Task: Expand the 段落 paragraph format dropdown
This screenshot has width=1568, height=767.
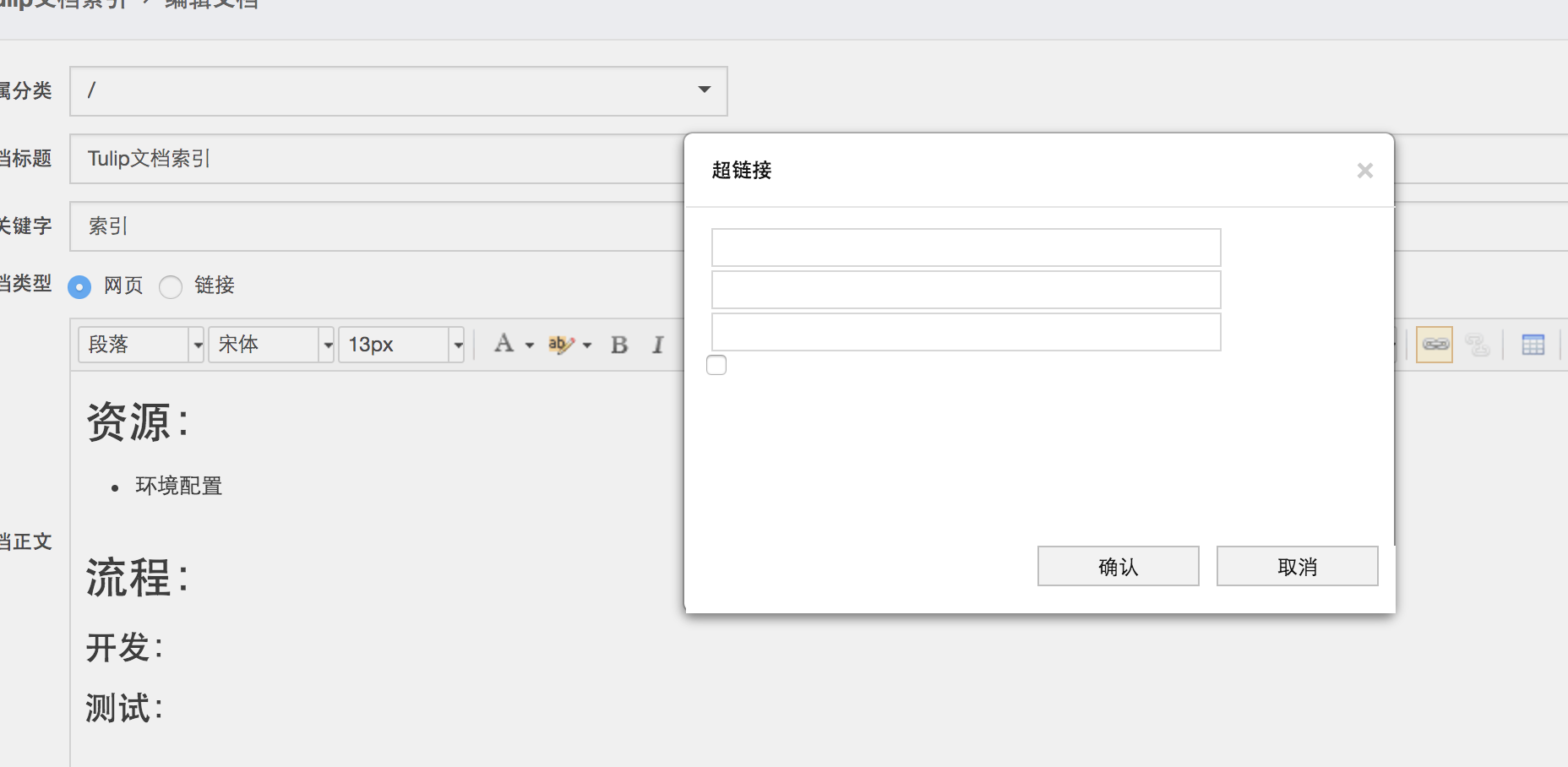Action: pos(197,345)
